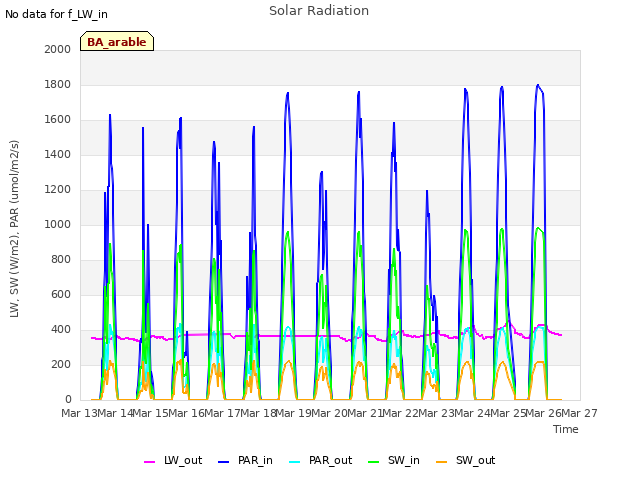Click the cyan PAR_out legend marker
The width and height of the screenshot is (640, 480).
tap(295, 462)
